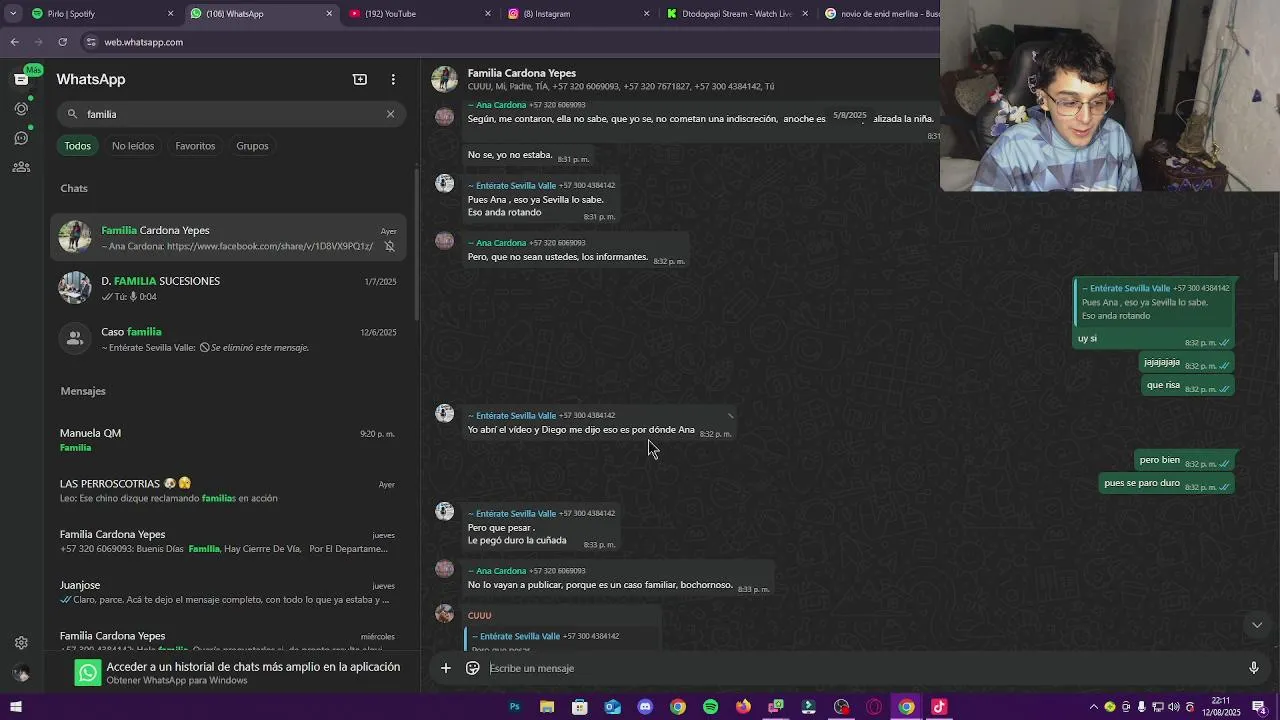This screenshot has height=720, width=1280.
Task: Click the site info icon in address bar
Action: 91,42
